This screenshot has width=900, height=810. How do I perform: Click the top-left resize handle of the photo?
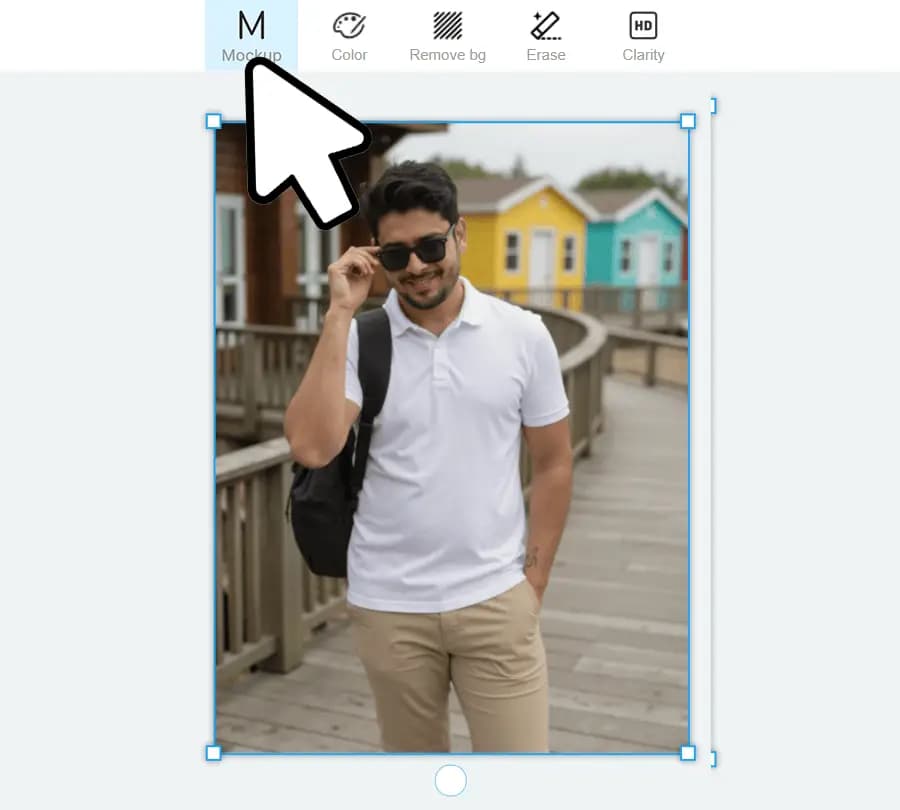213,121
